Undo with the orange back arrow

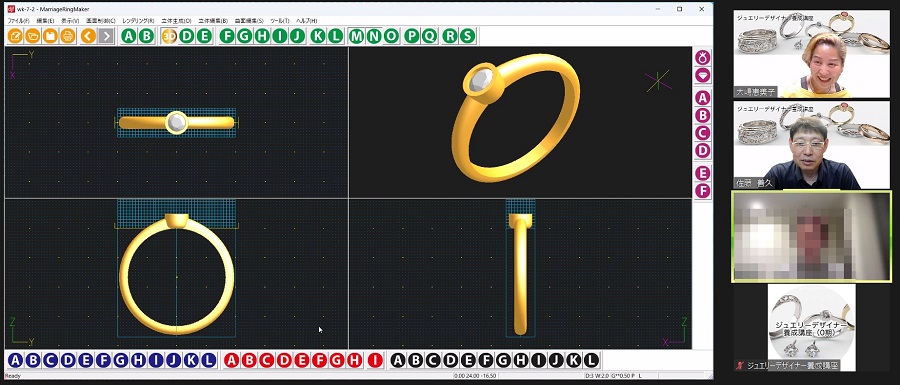coord(88,36)
